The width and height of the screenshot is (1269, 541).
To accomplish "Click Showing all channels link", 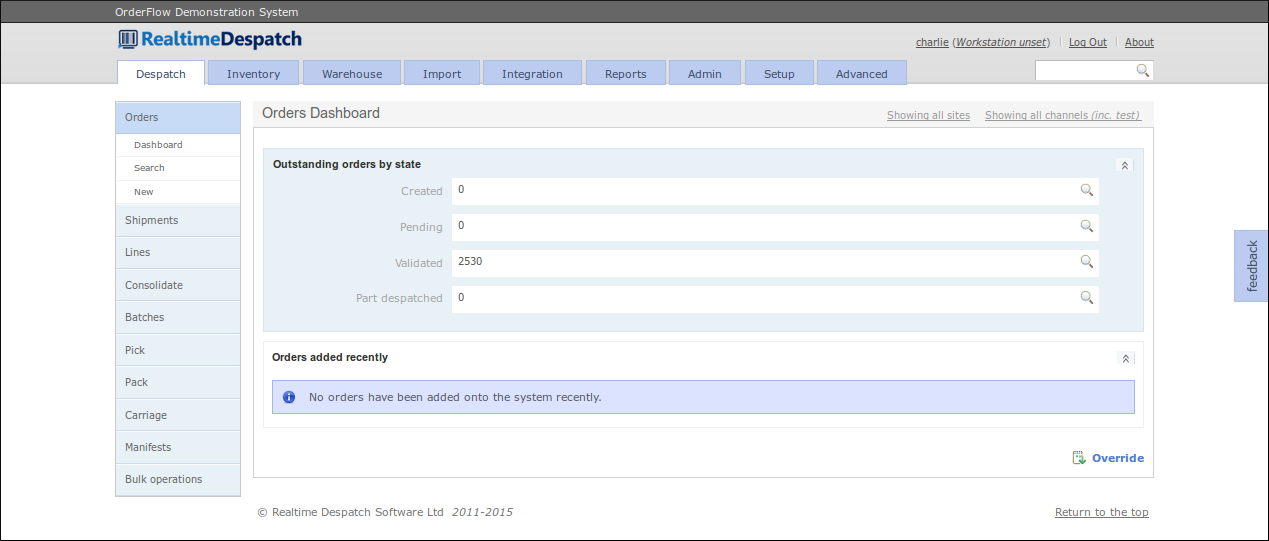I will click(1062, 115).
